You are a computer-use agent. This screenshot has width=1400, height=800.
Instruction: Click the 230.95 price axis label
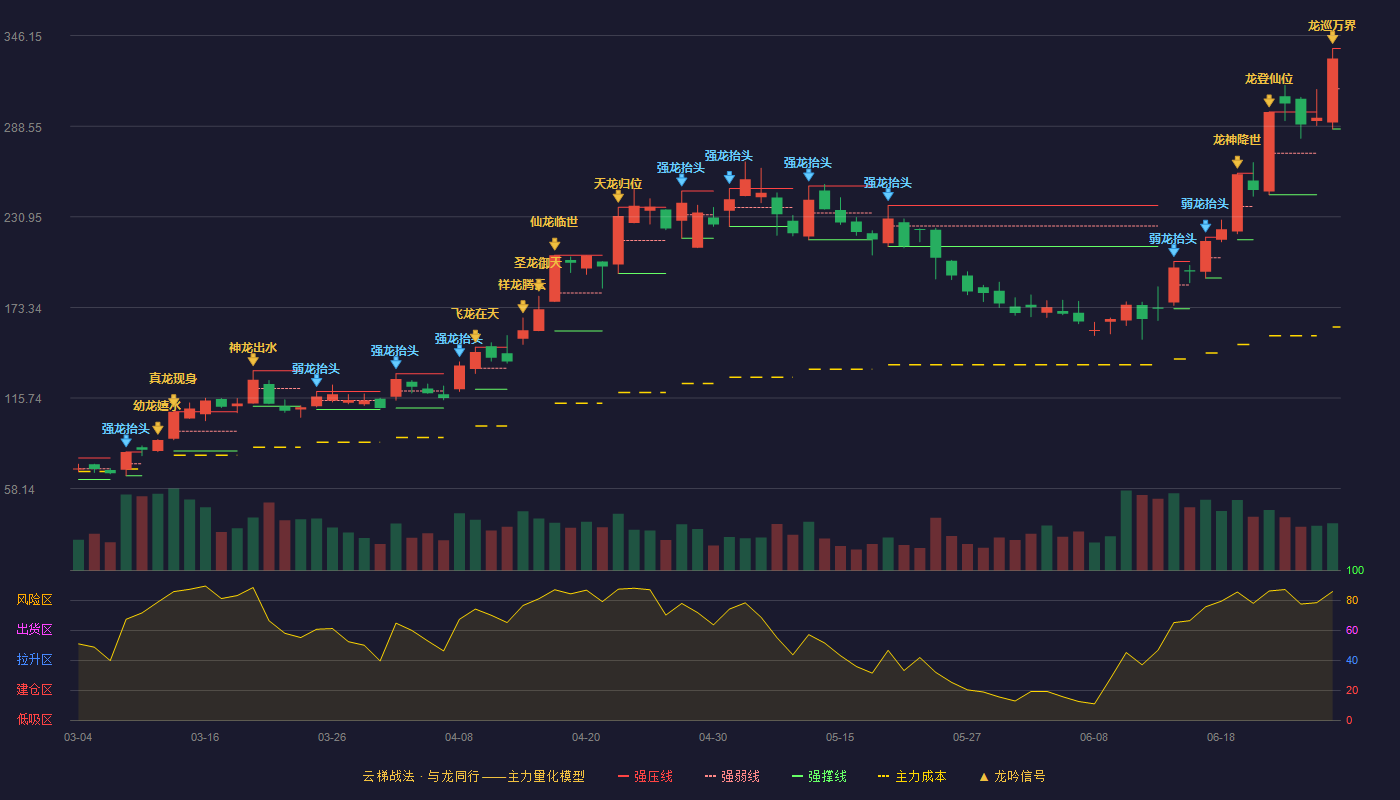23,218
